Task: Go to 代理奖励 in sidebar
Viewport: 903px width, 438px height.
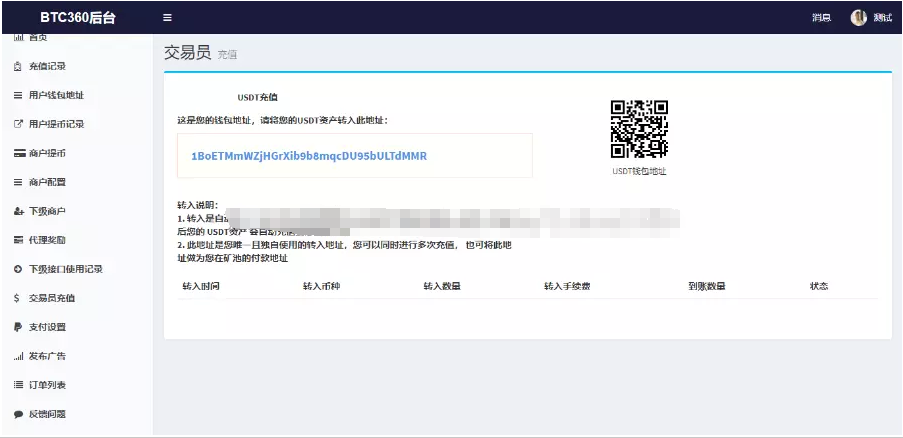Action: coord(48,240)
